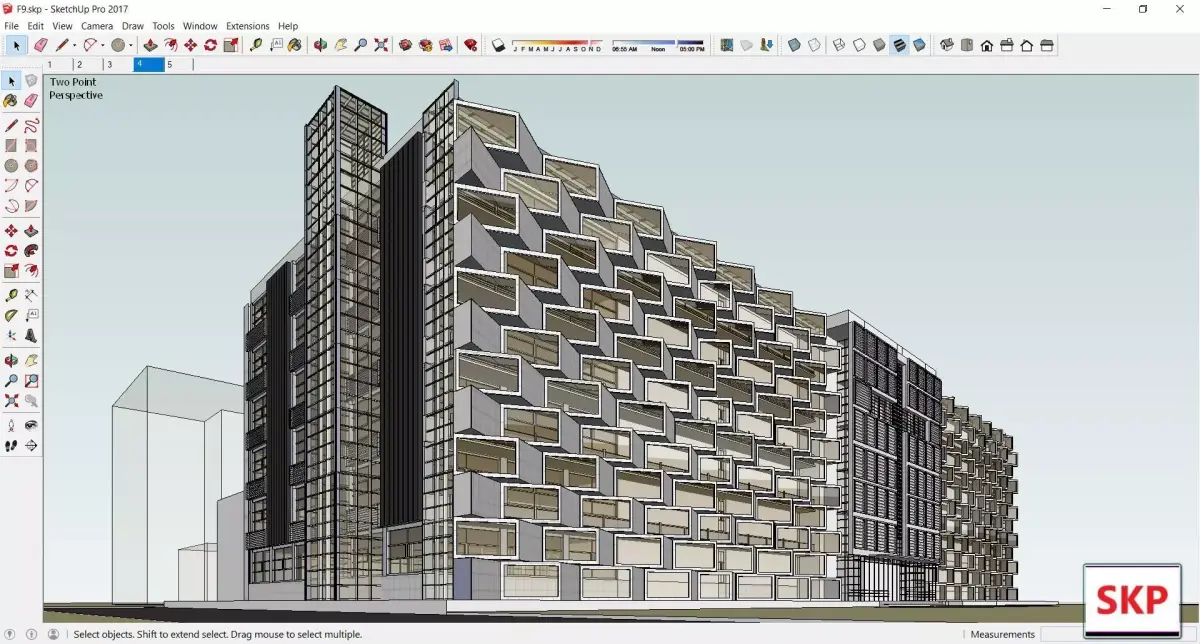Open the Tools menu
This screenshot has width=1200, height=644.
tap(163, 26)
